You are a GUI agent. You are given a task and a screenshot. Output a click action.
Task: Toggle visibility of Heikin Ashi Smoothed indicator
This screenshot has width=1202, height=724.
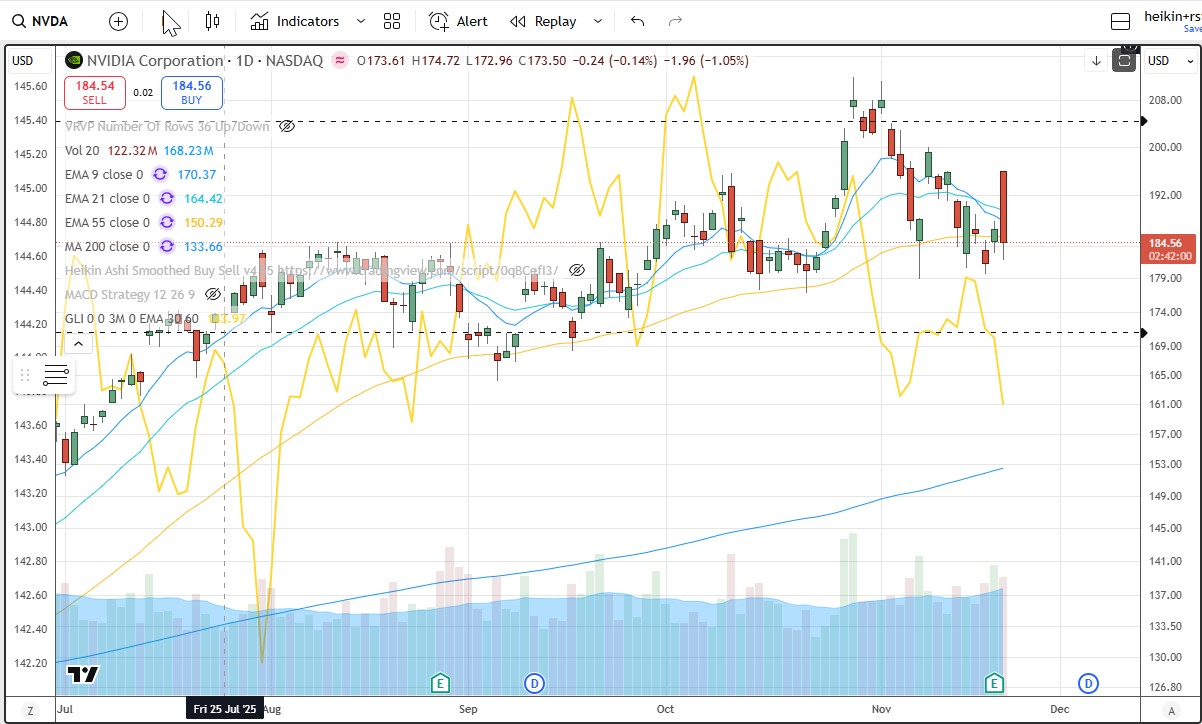click(576, 271)
